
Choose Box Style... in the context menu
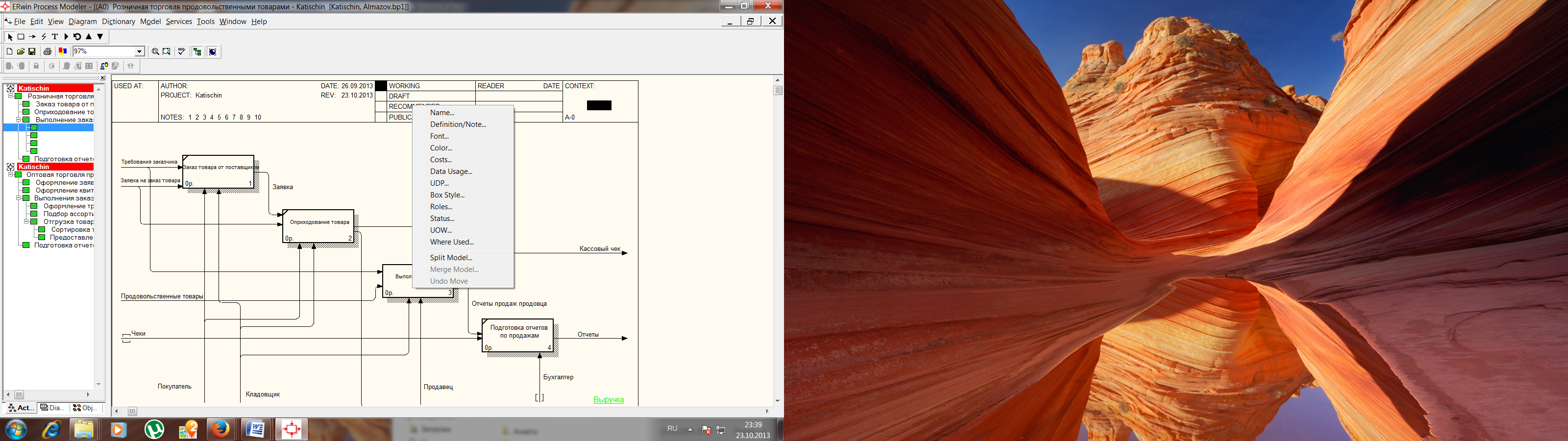click(x=463, y=195)
